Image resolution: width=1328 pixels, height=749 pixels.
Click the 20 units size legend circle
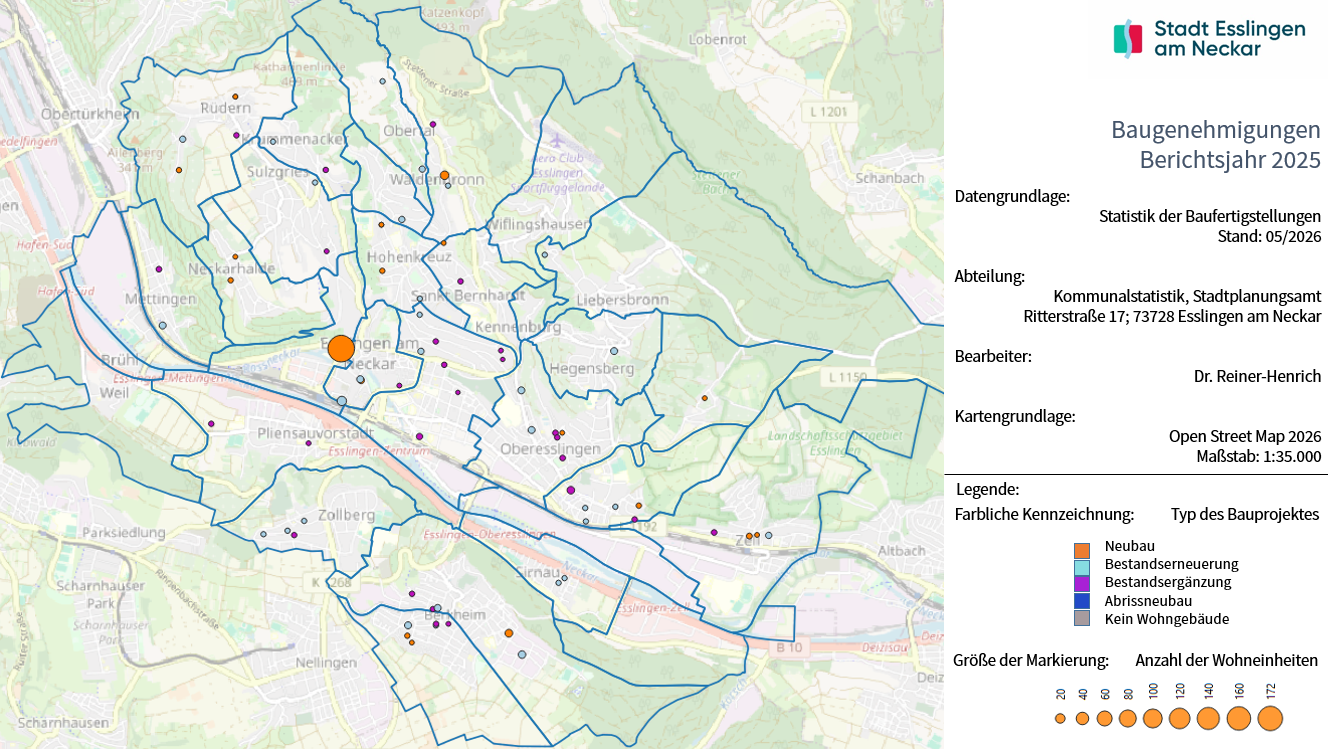[x=1060, y=718]
